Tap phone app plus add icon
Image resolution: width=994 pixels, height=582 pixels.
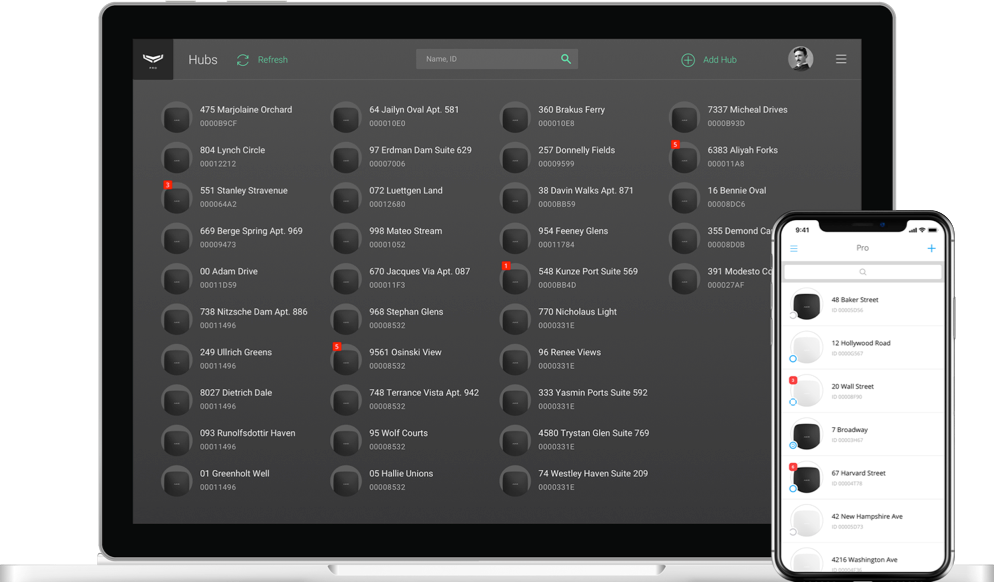[931, 248]
